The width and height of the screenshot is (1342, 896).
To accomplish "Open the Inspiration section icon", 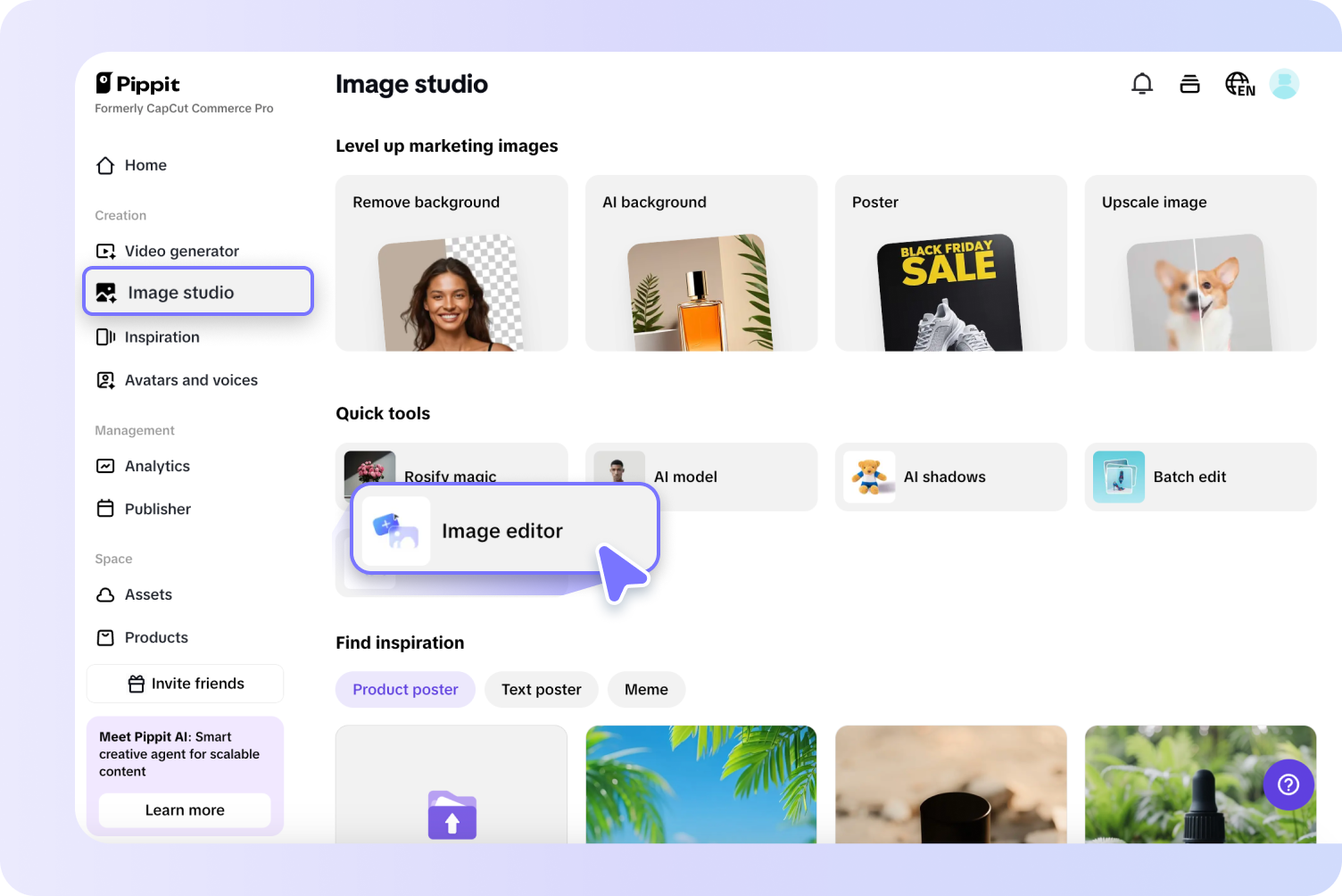I will click(105, 336).
